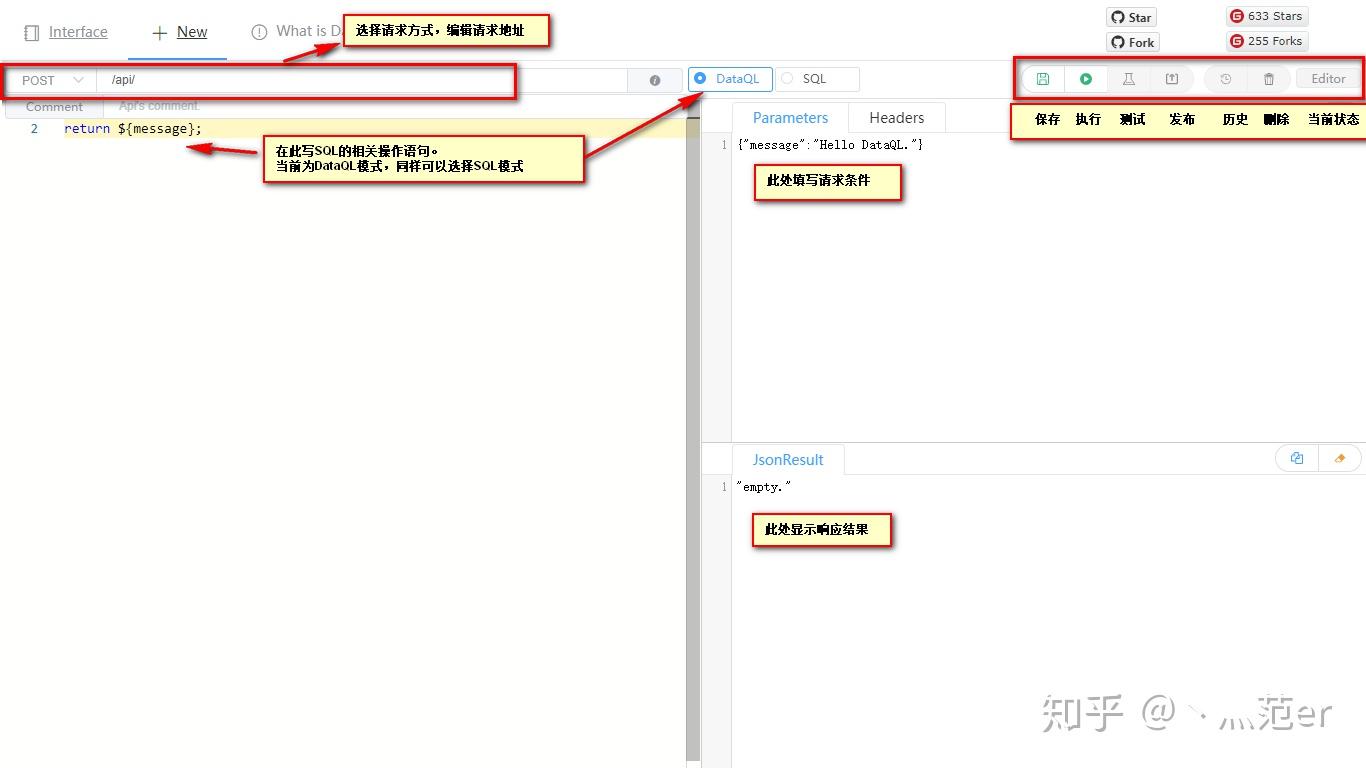Viewport: 1366px width, 768px height.
Task: Execute the script via the green play icon
Action: pos(1086,78)
